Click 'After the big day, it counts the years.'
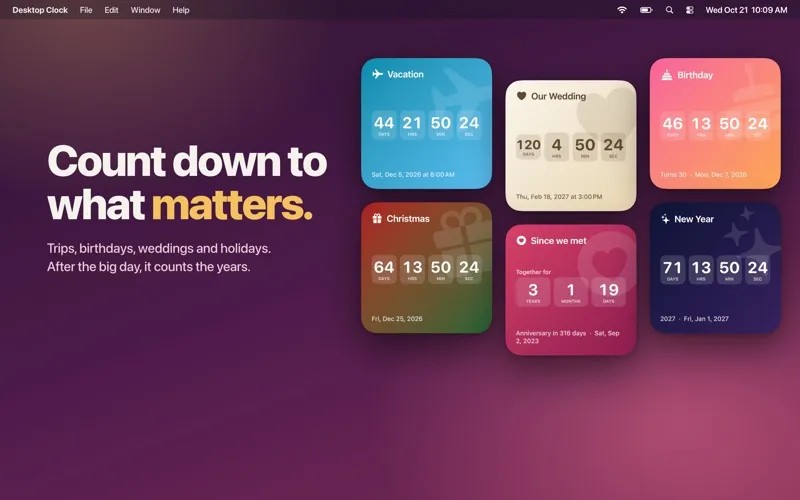Image resolution: width=800 pixels, height=500 pixels. (148, 267)
